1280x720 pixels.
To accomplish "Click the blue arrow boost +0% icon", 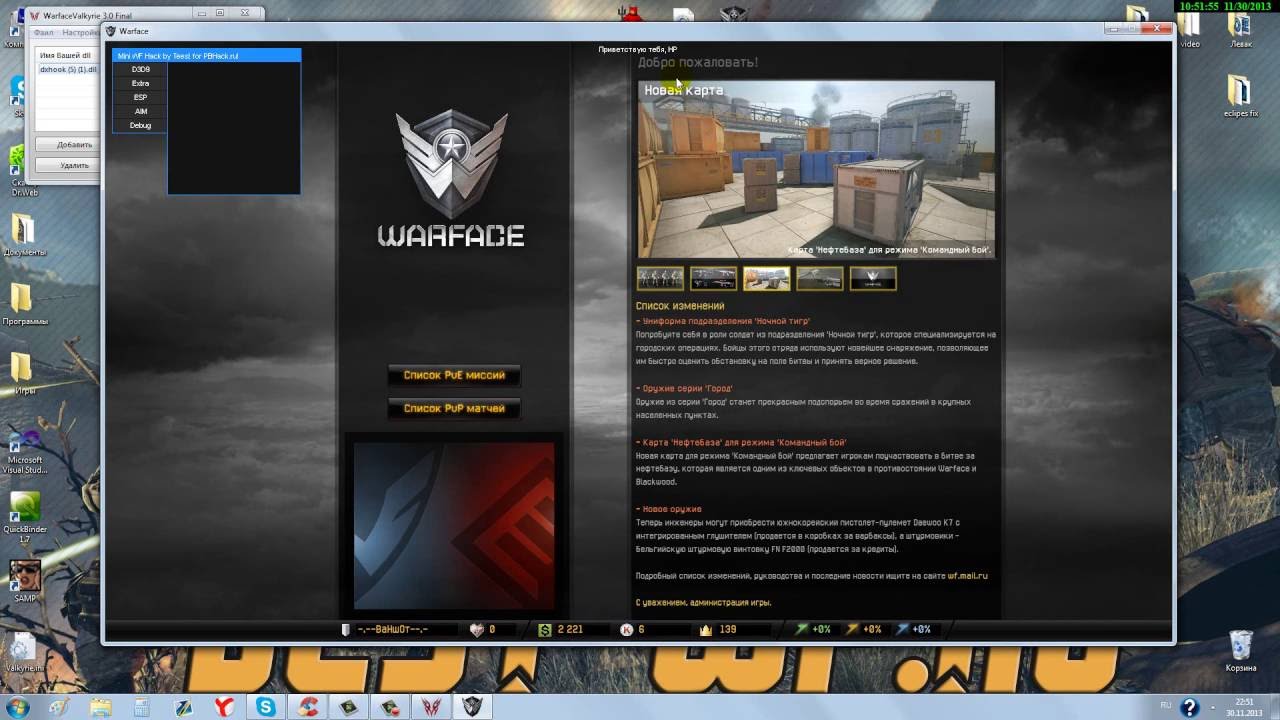I will point(903,629).
